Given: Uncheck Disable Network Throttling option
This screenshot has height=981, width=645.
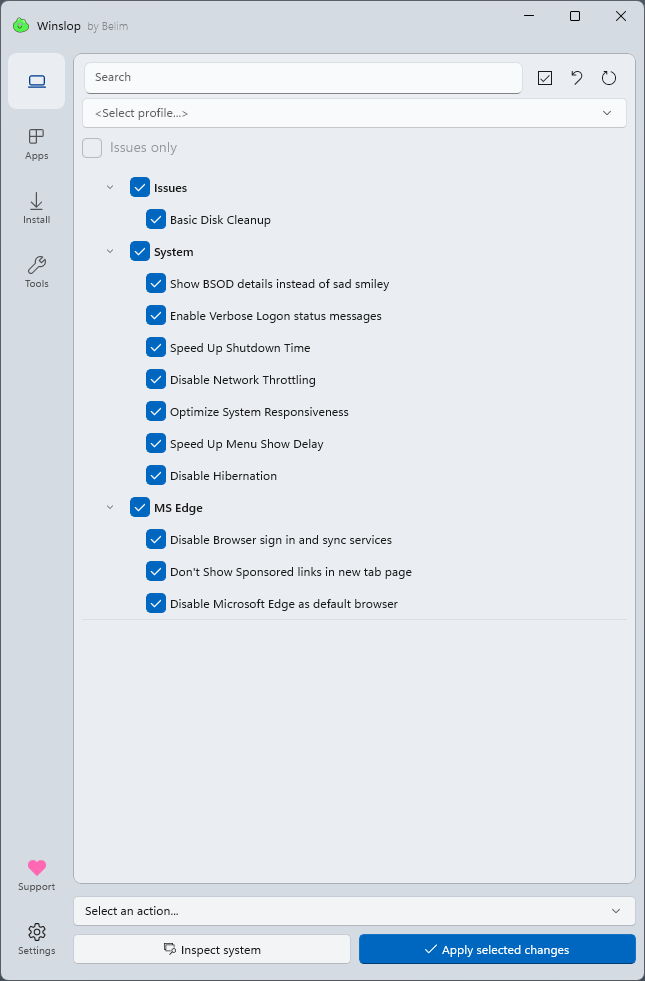Looking at the screenshot, I should (x=156, y=380).
